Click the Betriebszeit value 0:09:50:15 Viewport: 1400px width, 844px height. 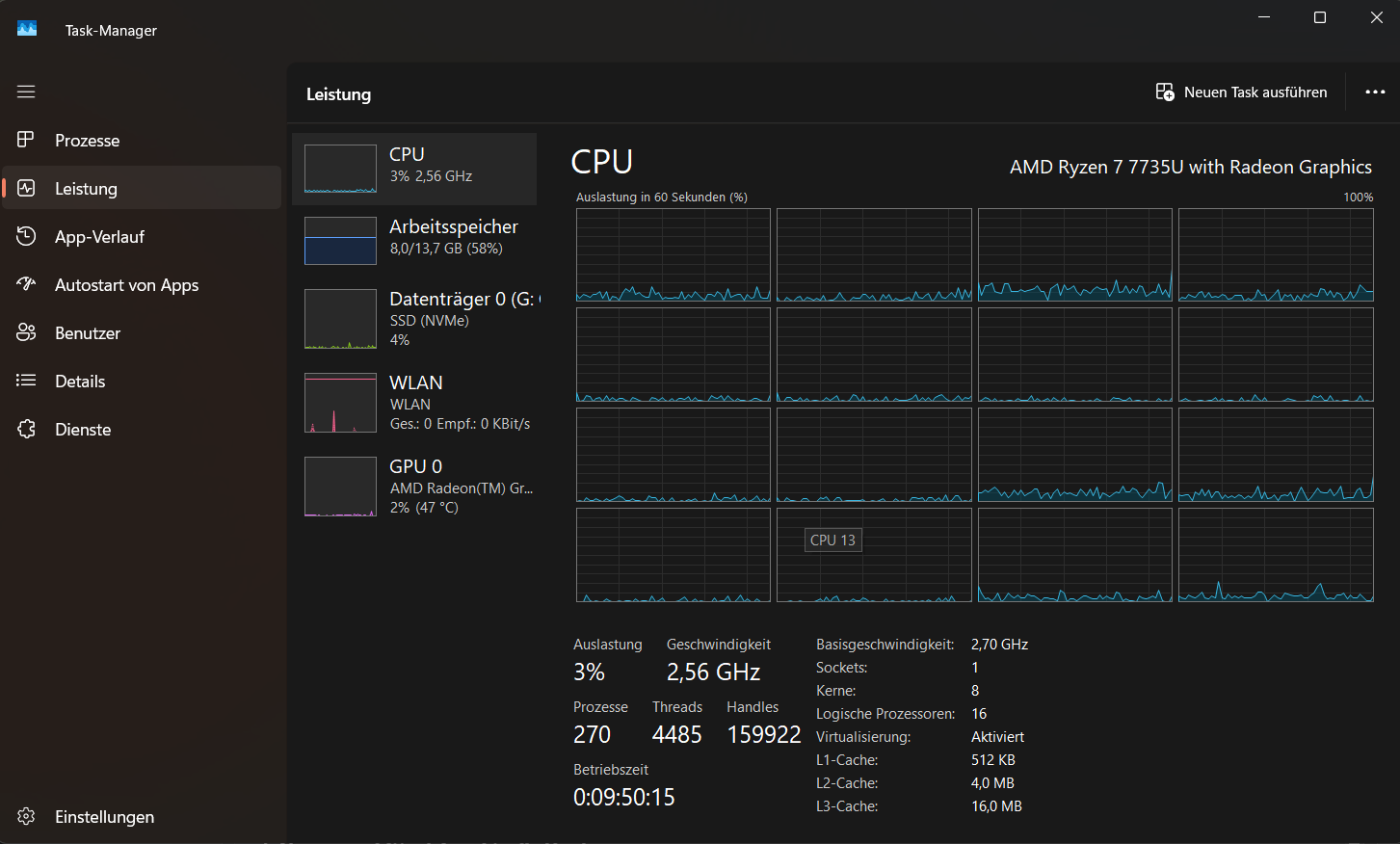pyautogui.click(x=624, y=798)
